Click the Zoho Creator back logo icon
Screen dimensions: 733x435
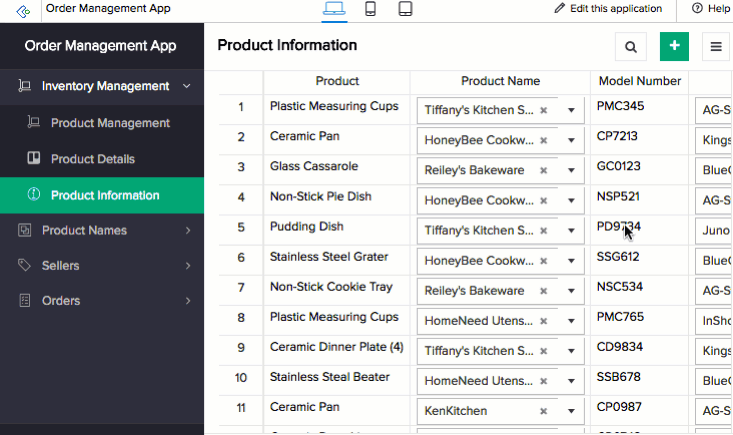pyautogui.click(x=23, y=10)
